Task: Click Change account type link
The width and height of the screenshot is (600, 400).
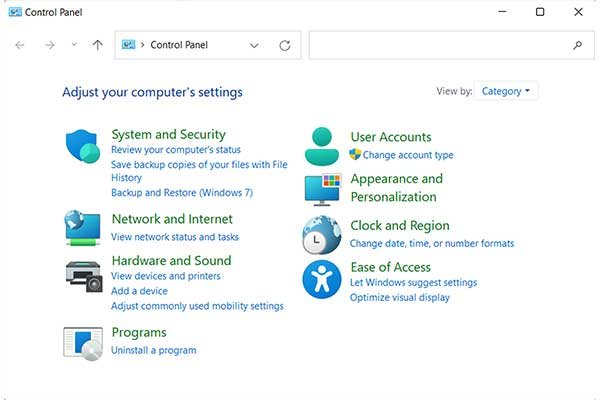Action: tap(408, 155)
